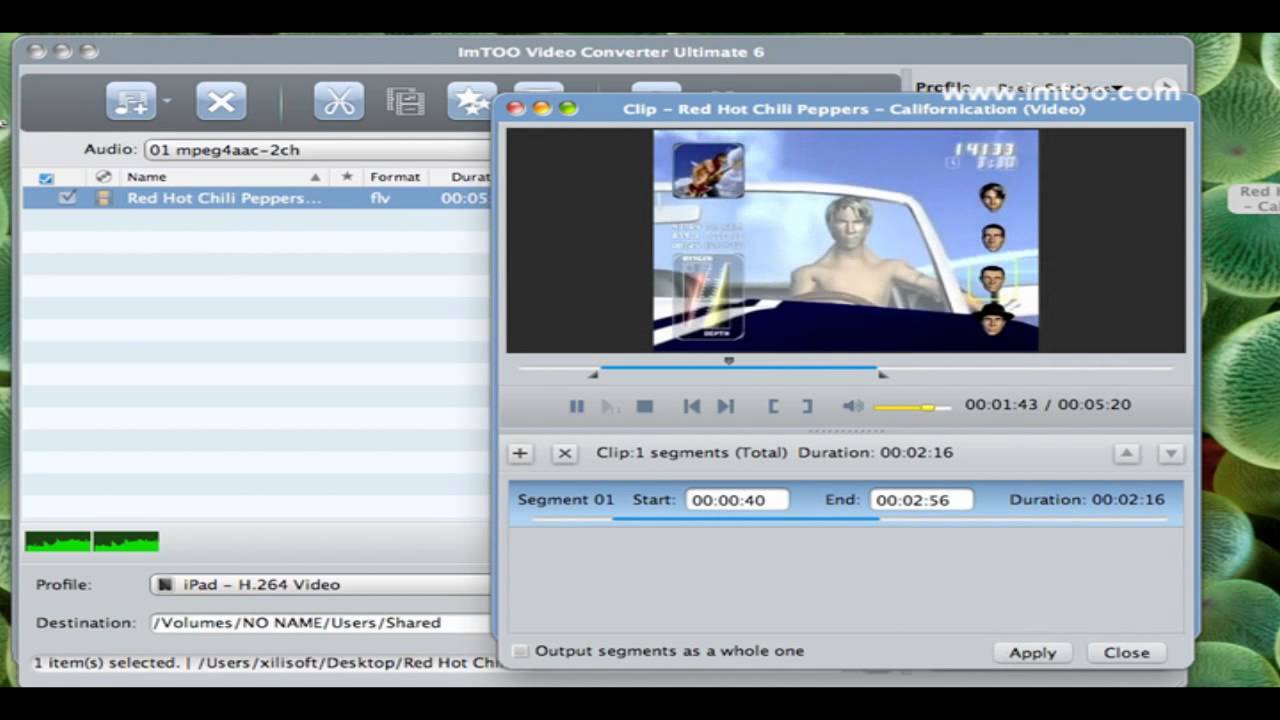
Task: Click the Format column header
Action: (395, 177)
